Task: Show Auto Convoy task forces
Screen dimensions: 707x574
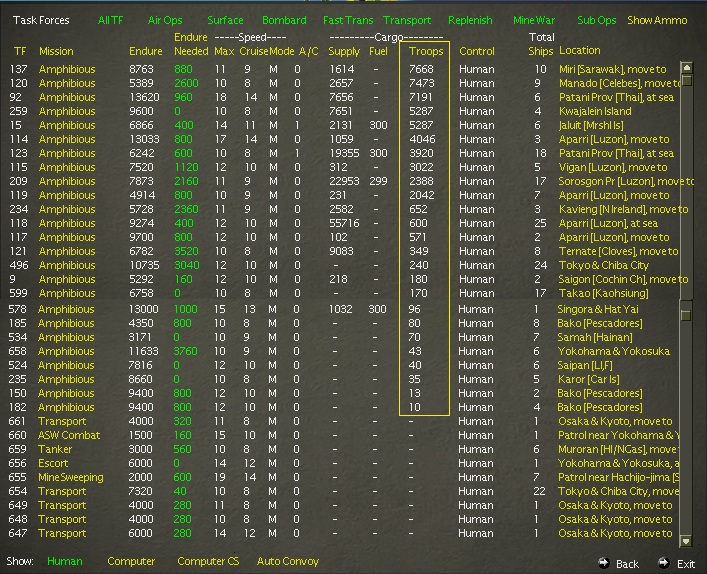Action: [x=288, y=561]
